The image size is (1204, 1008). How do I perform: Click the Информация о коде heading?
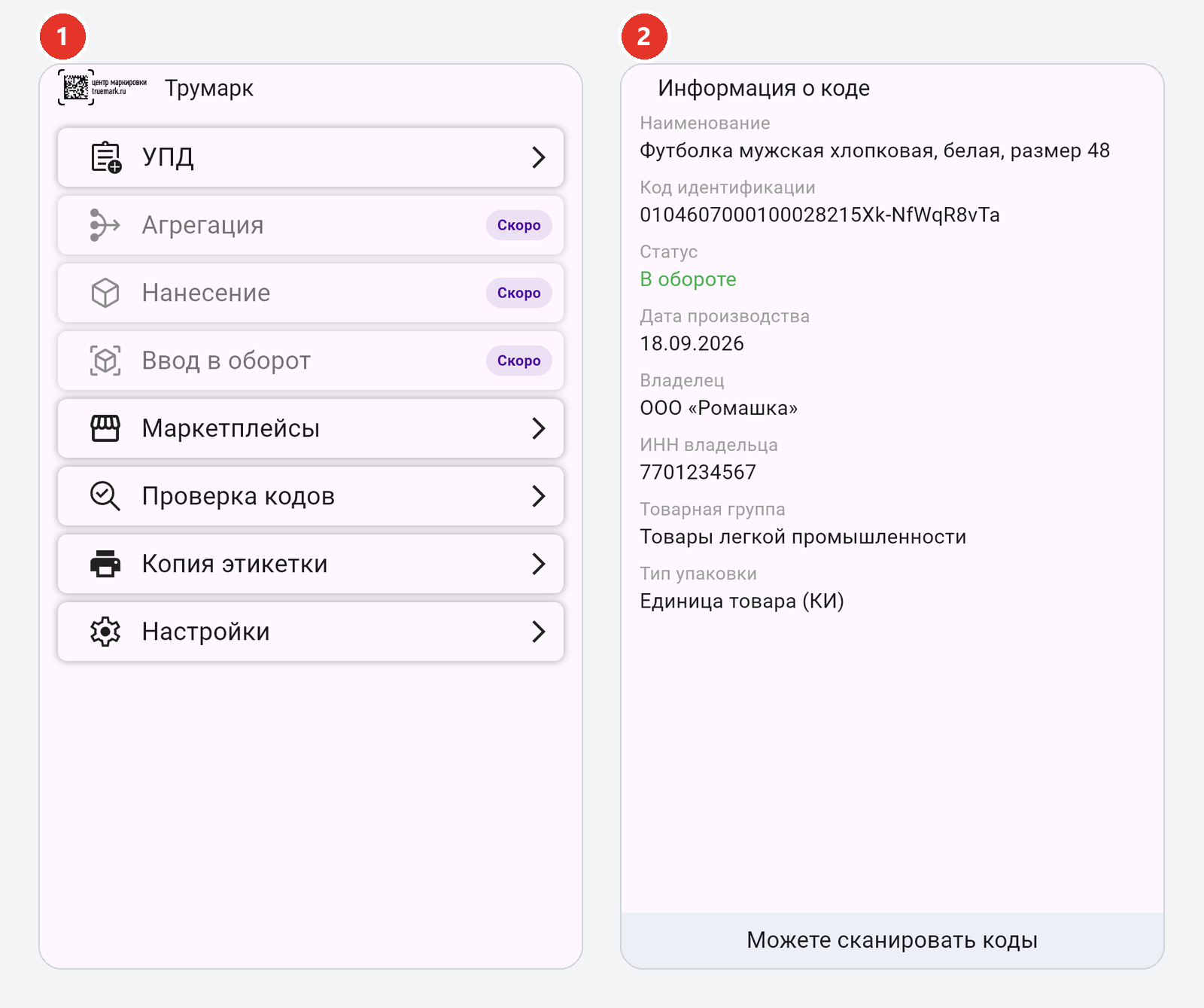764,88
